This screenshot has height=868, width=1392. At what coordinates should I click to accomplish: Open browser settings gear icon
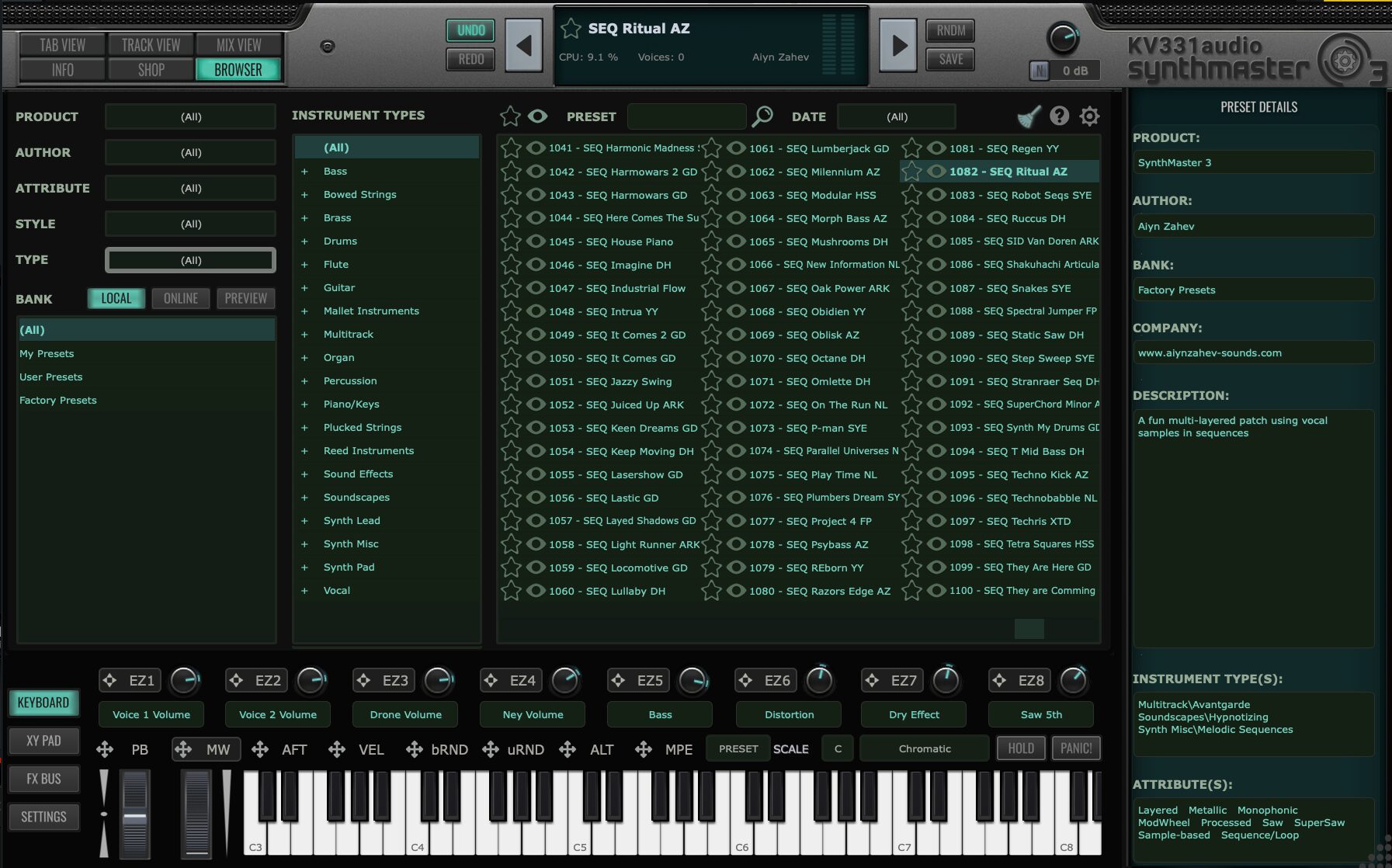point(1089,116)
